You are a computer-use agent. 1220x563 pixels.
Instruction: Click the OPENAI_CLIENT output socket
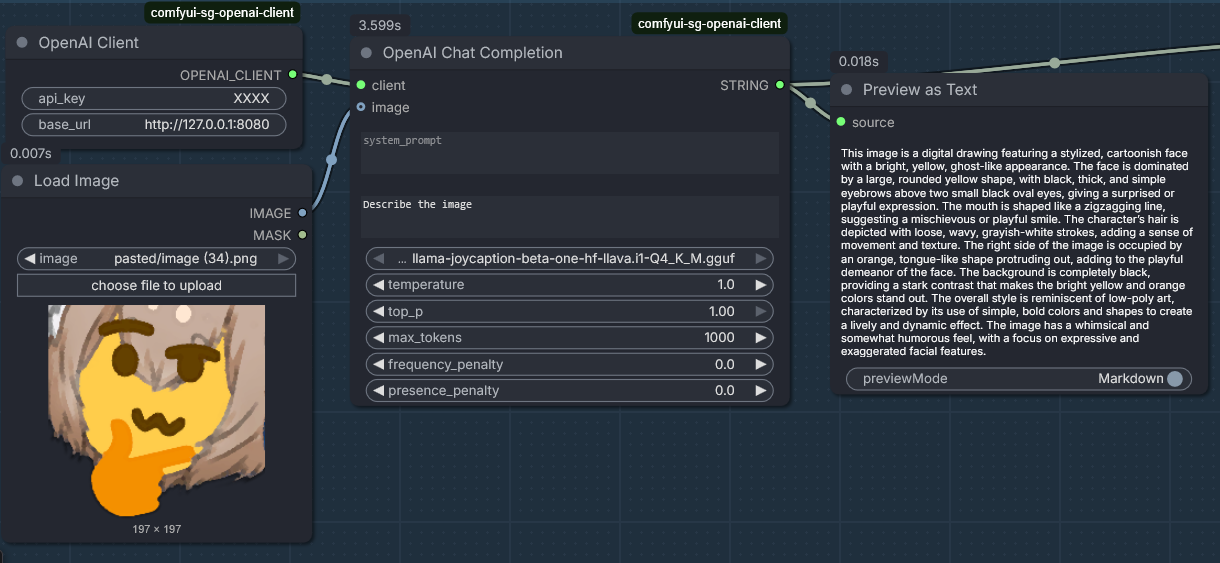coord(292,75)
